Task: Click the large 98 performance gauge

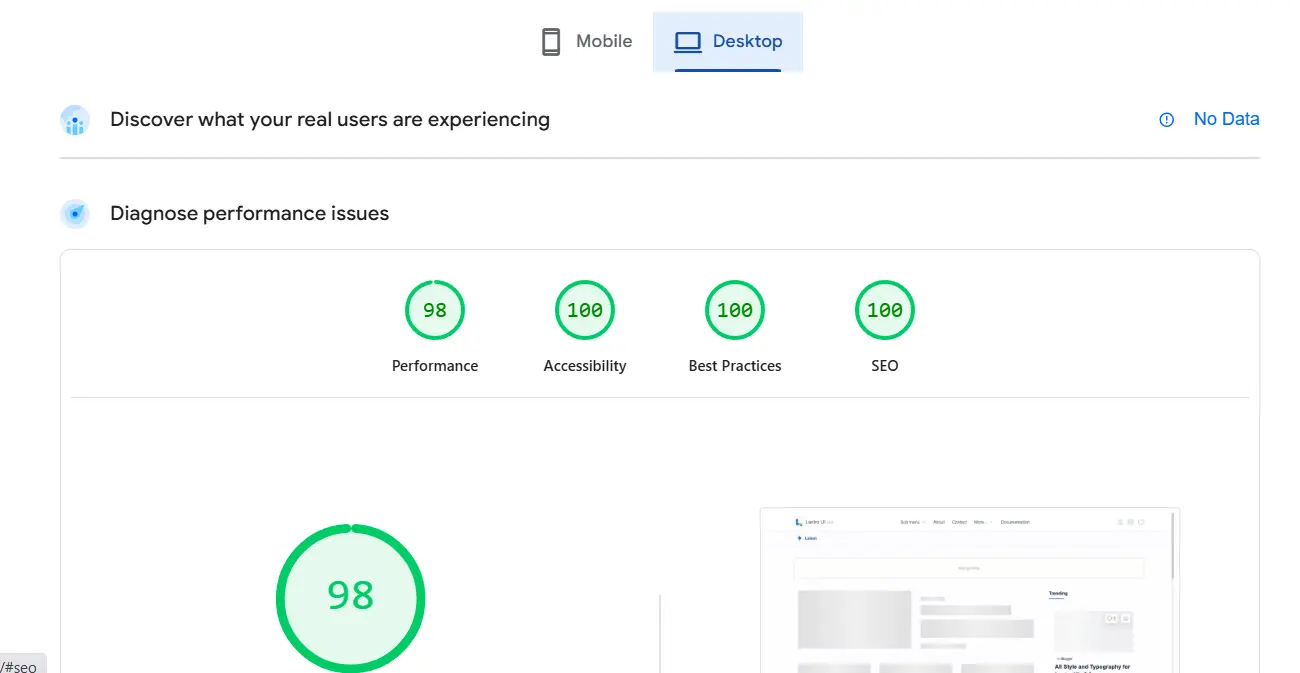Action: (x=350, y=598)
